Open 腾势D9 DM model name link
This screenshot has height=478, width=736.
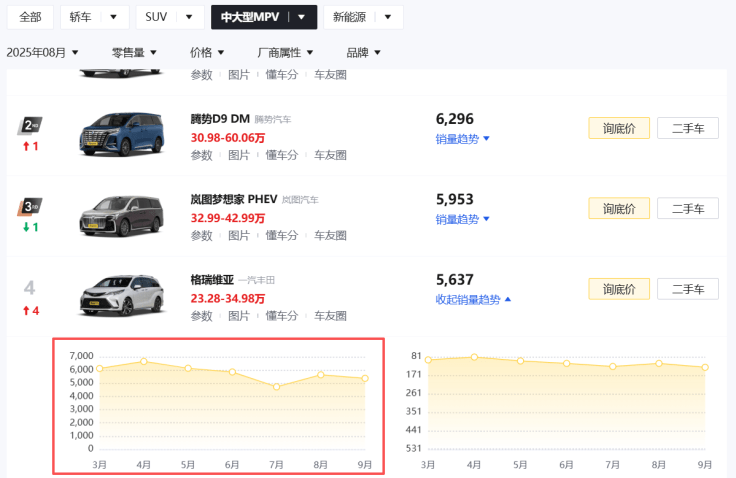coord(220,119)
